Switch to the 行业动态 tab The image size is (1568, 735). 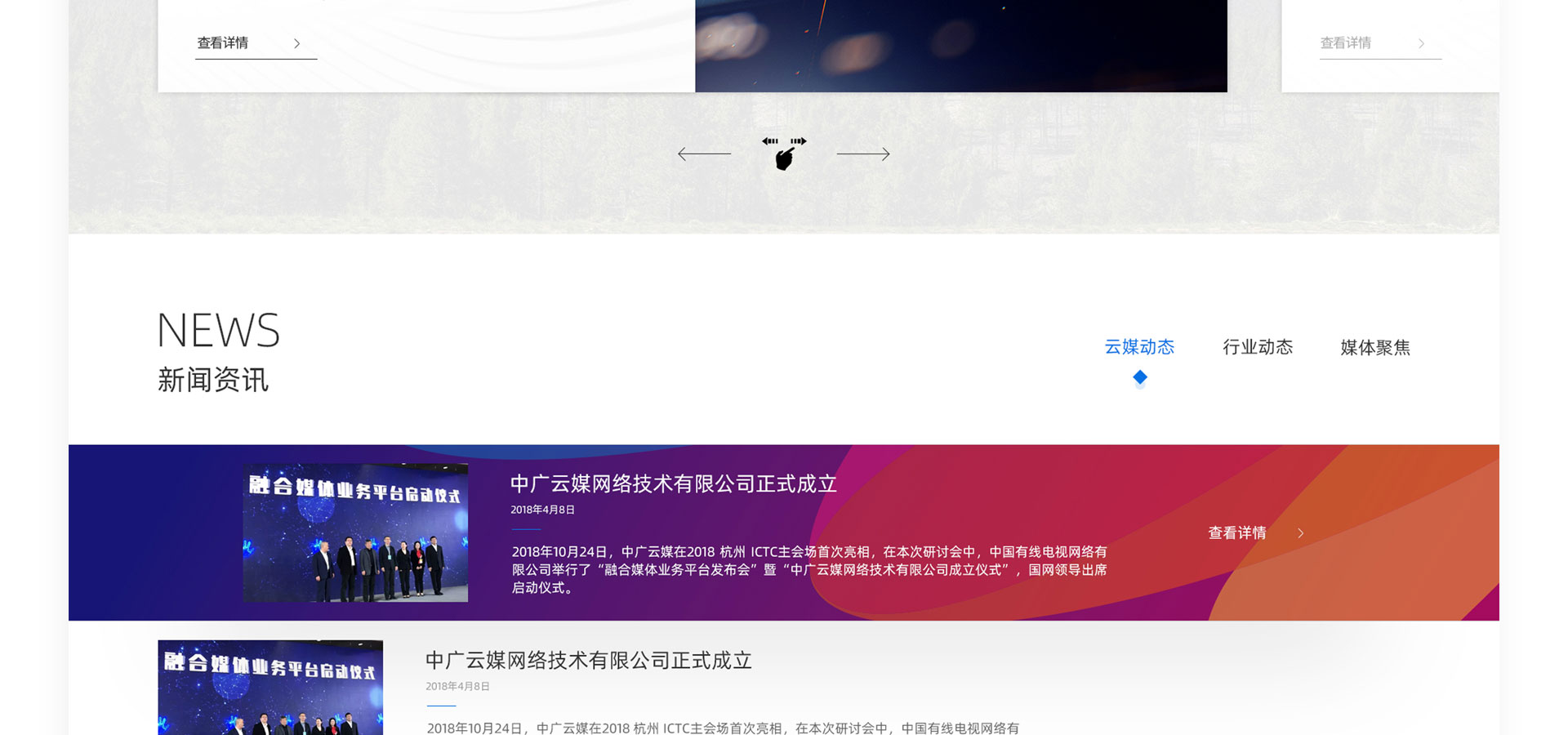pos(1258,347)
